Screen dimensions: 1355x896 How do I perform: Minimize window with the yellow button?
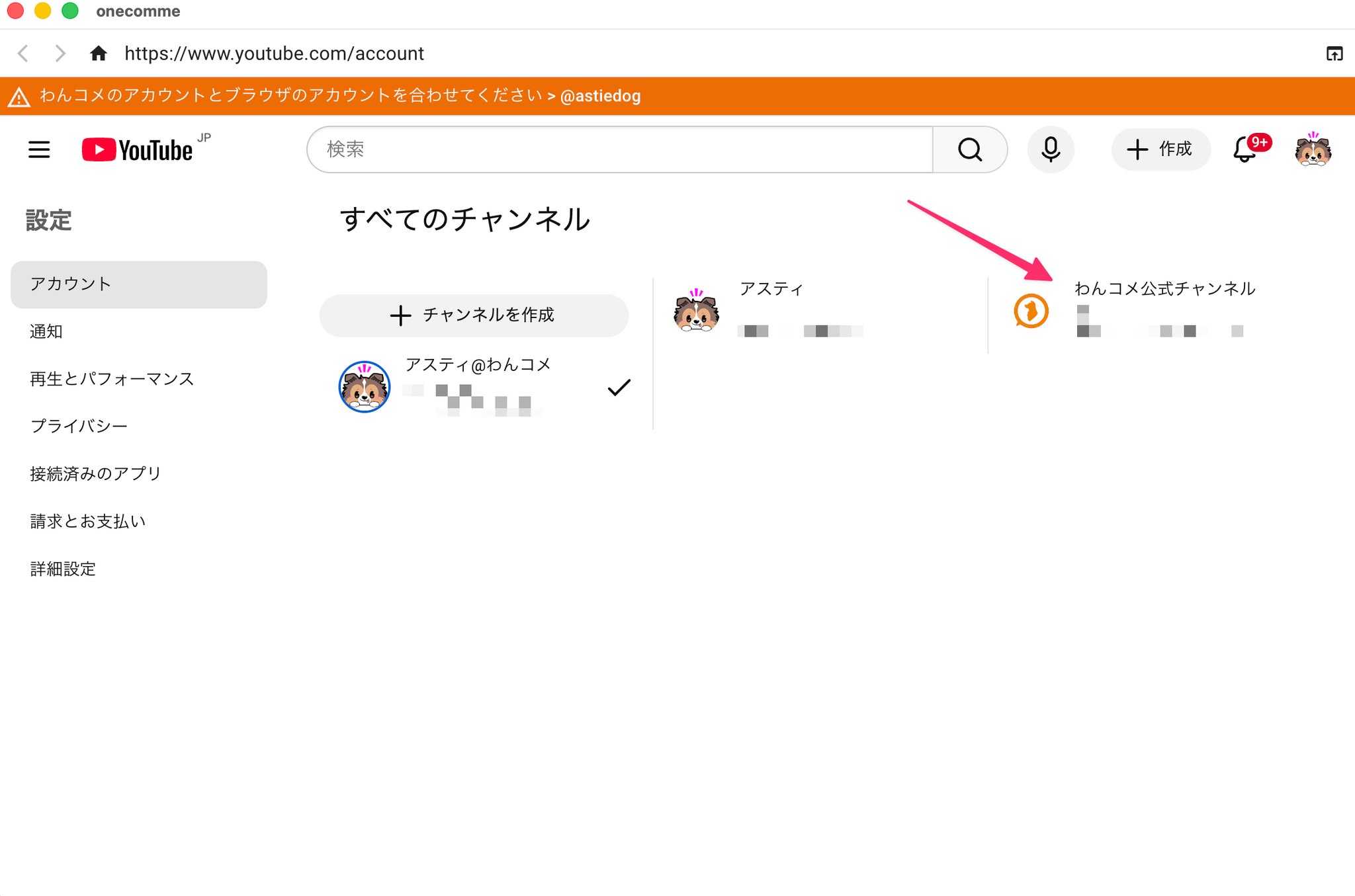point(42,11)
